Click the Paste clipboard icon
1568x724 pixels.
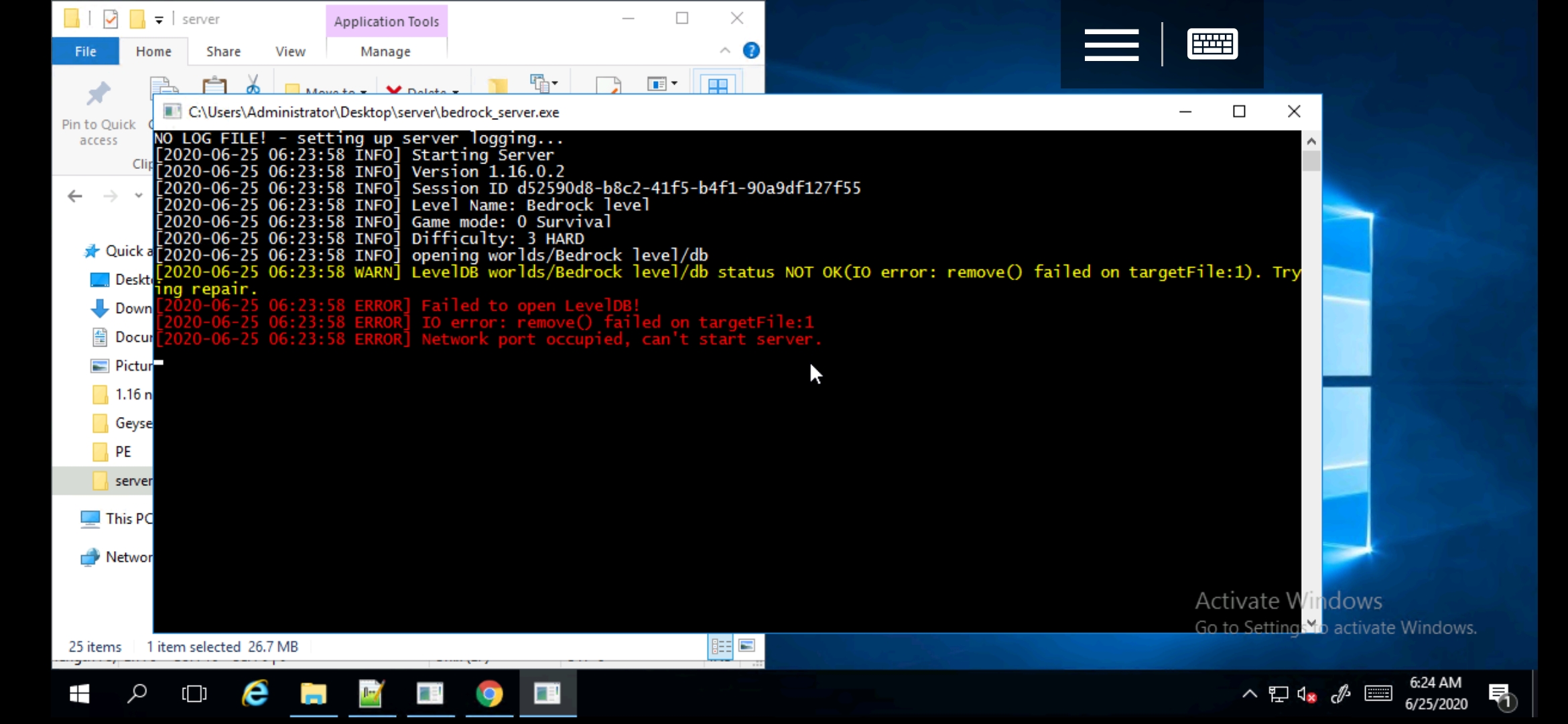[x=214, y=86]
